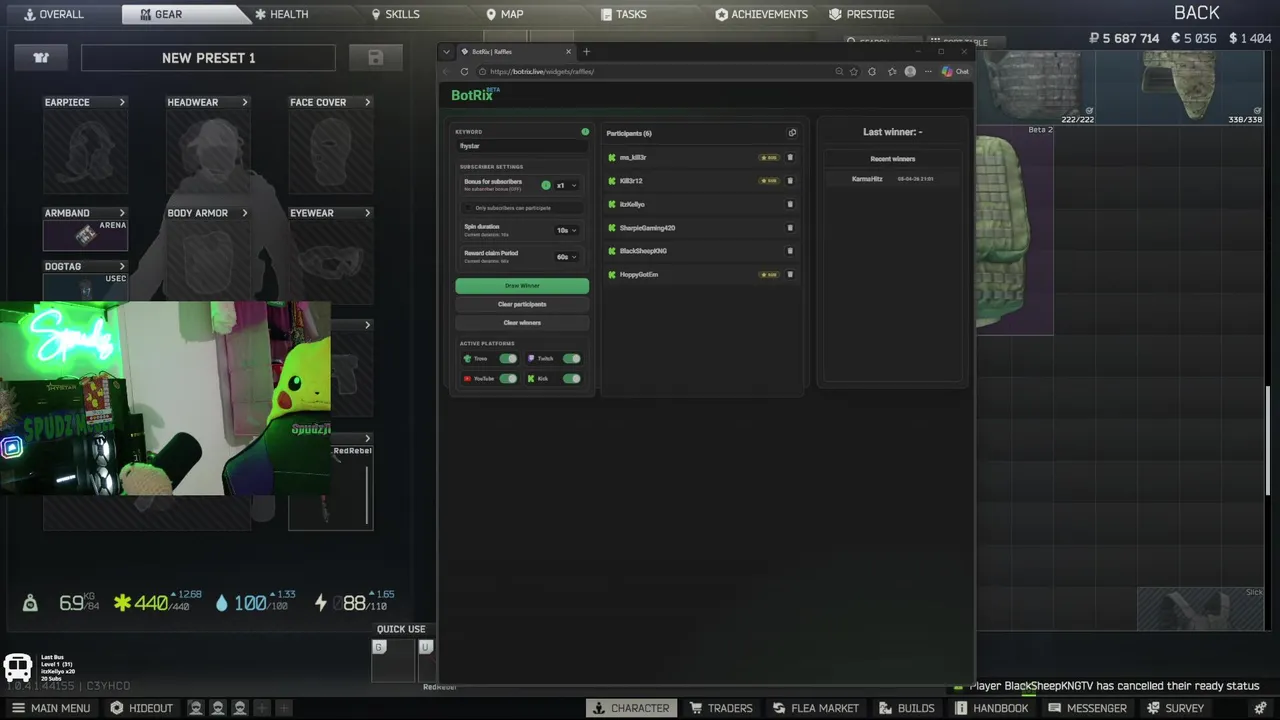
Task: Copy the participants list
Action: (x=792, y=133)
